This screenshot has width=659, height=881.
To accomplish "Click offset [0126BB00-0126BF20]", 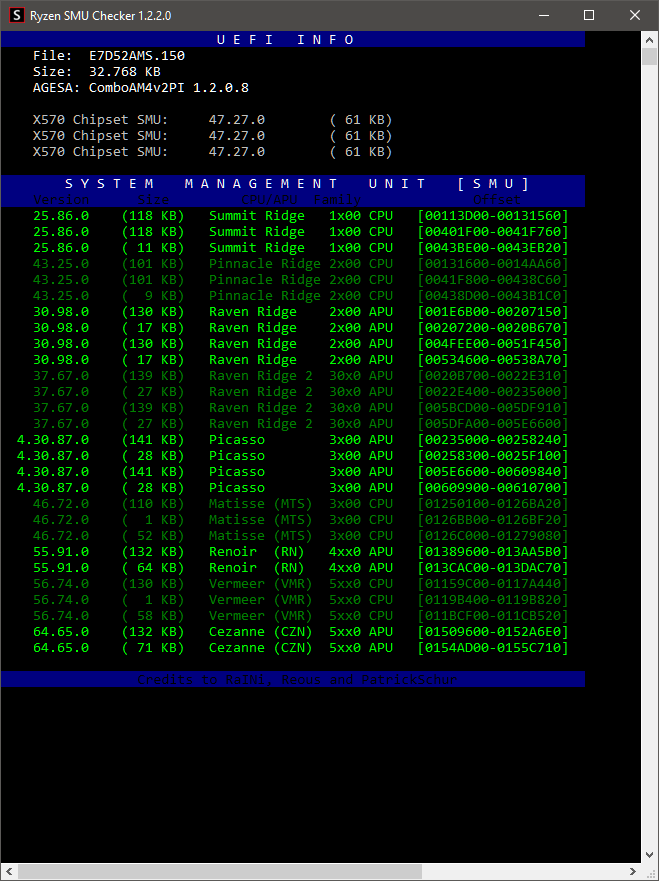I will point(493,520).
